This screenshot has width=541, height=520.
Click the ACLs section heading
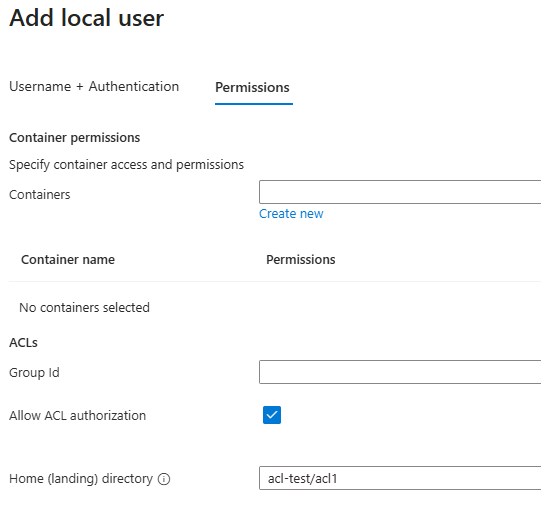pyautogui.click(x=23, y=343)
